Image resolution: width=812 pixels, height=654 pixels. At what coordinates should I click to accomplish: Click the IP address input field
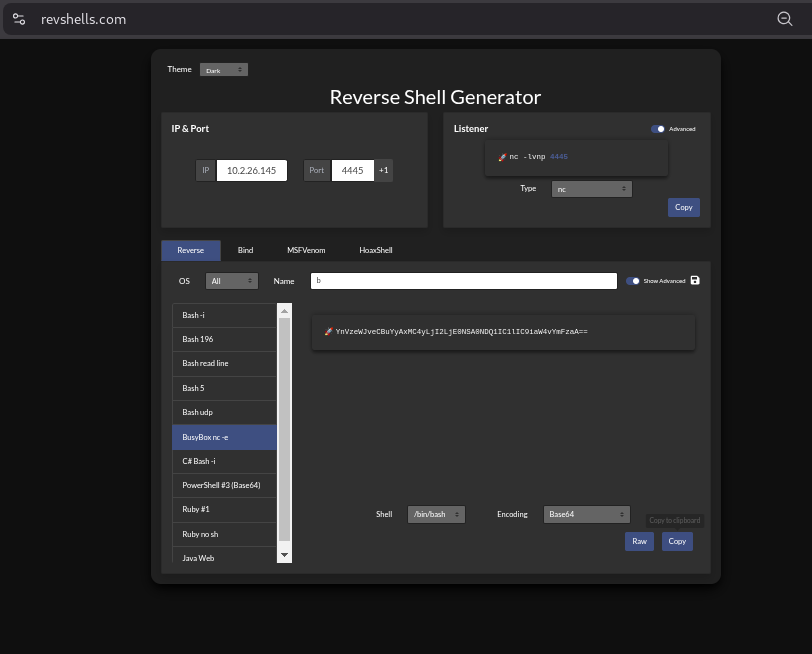point(251,171)
